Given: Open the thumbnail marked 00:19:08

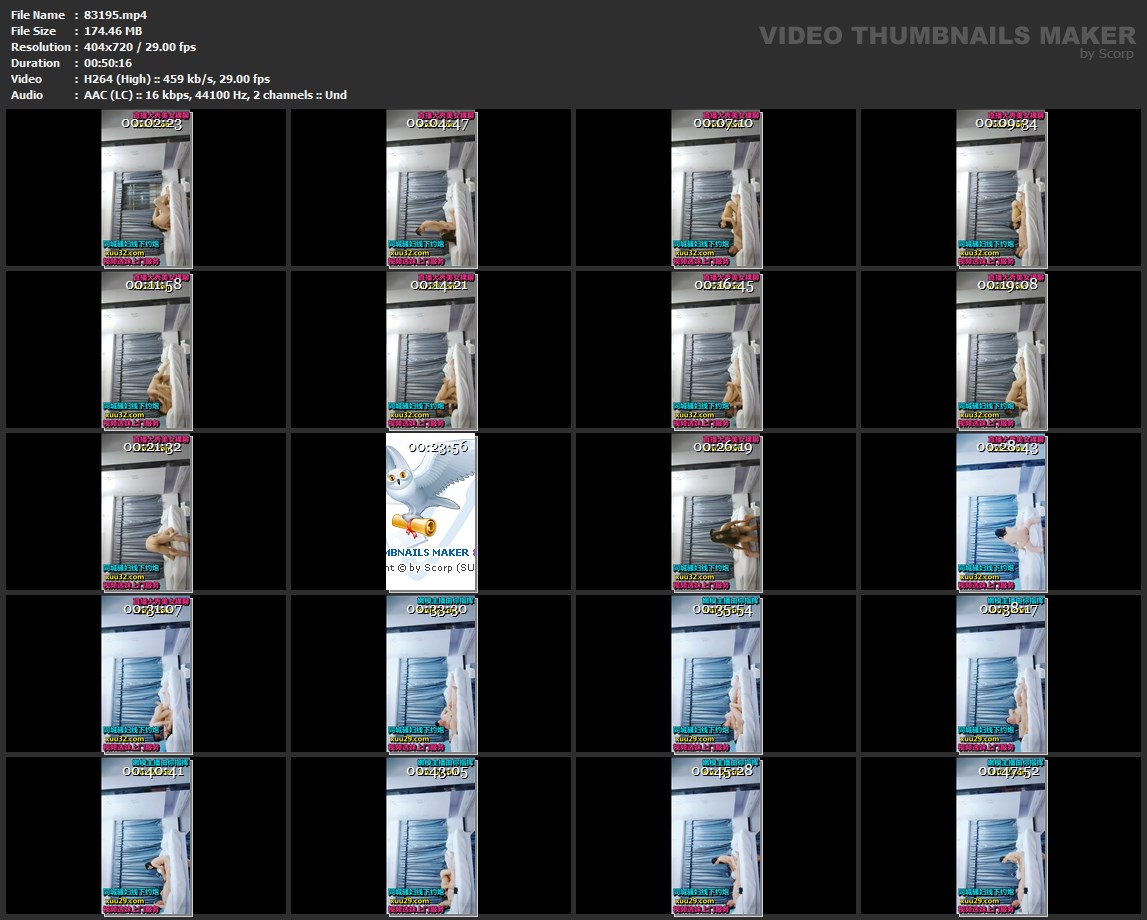Looking at the screenshot, I should coord(1001,350).
